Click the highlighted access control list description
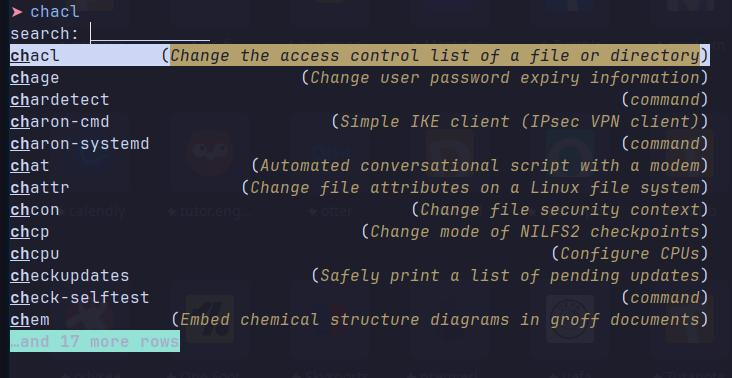 (435, 56)
